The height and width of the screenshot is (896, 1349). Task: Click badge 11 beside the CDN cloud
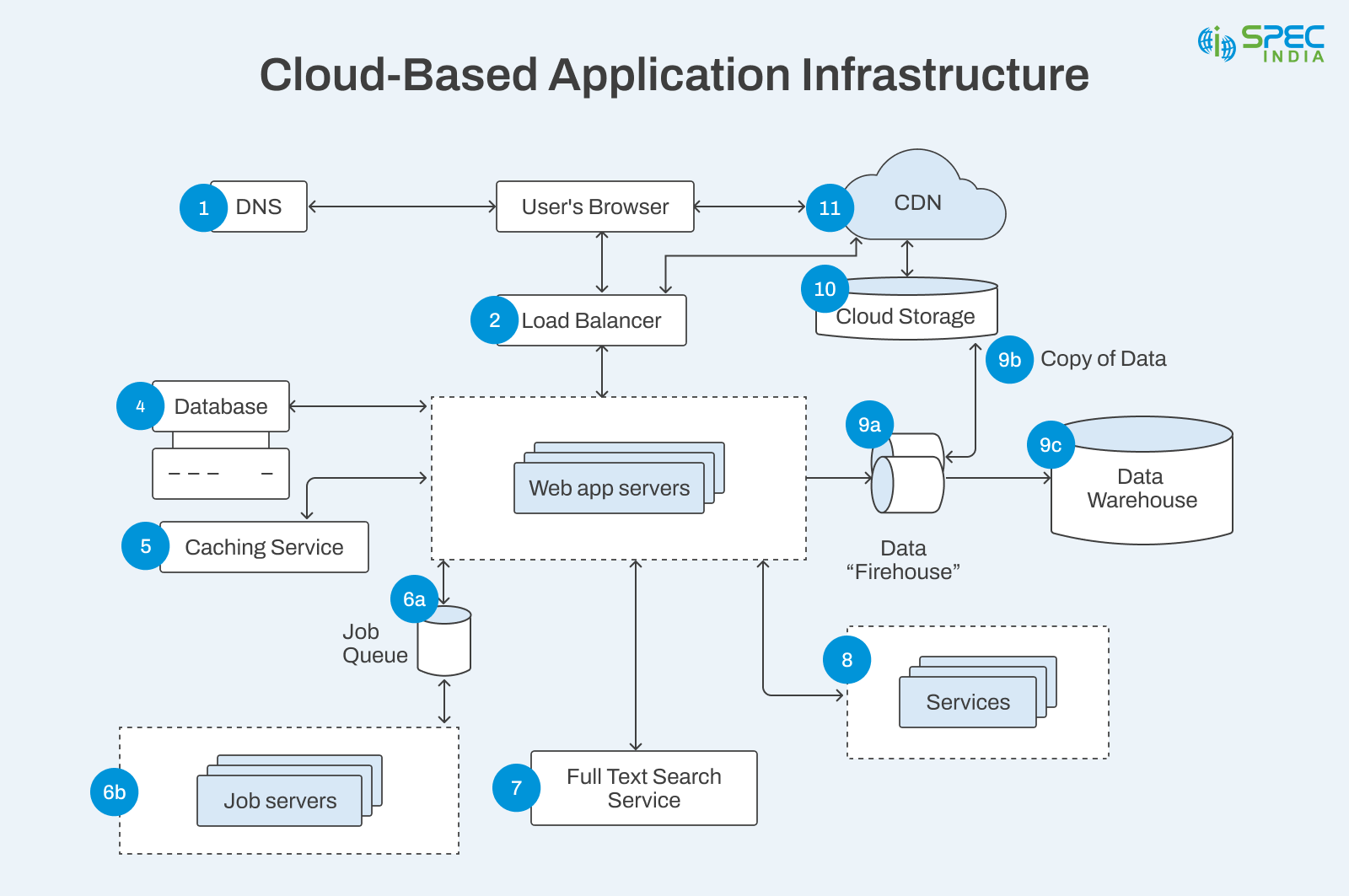830,208
